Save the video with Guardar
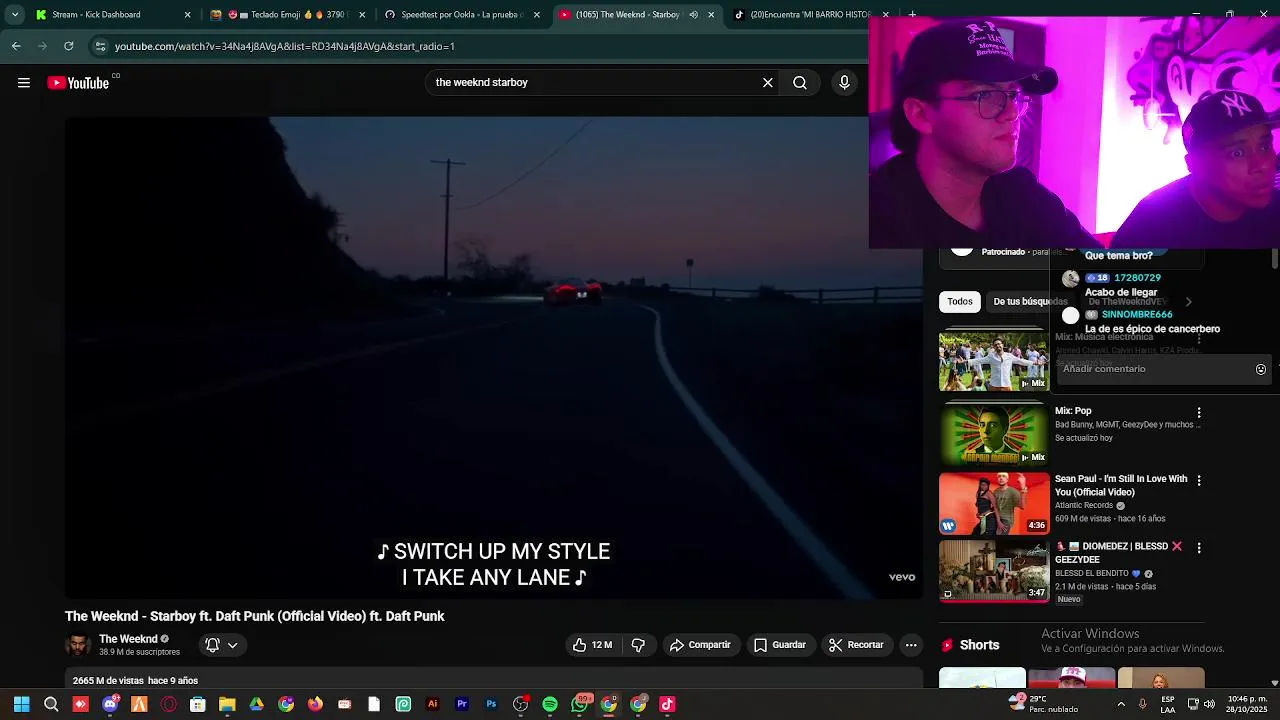 tap(780, 645)
